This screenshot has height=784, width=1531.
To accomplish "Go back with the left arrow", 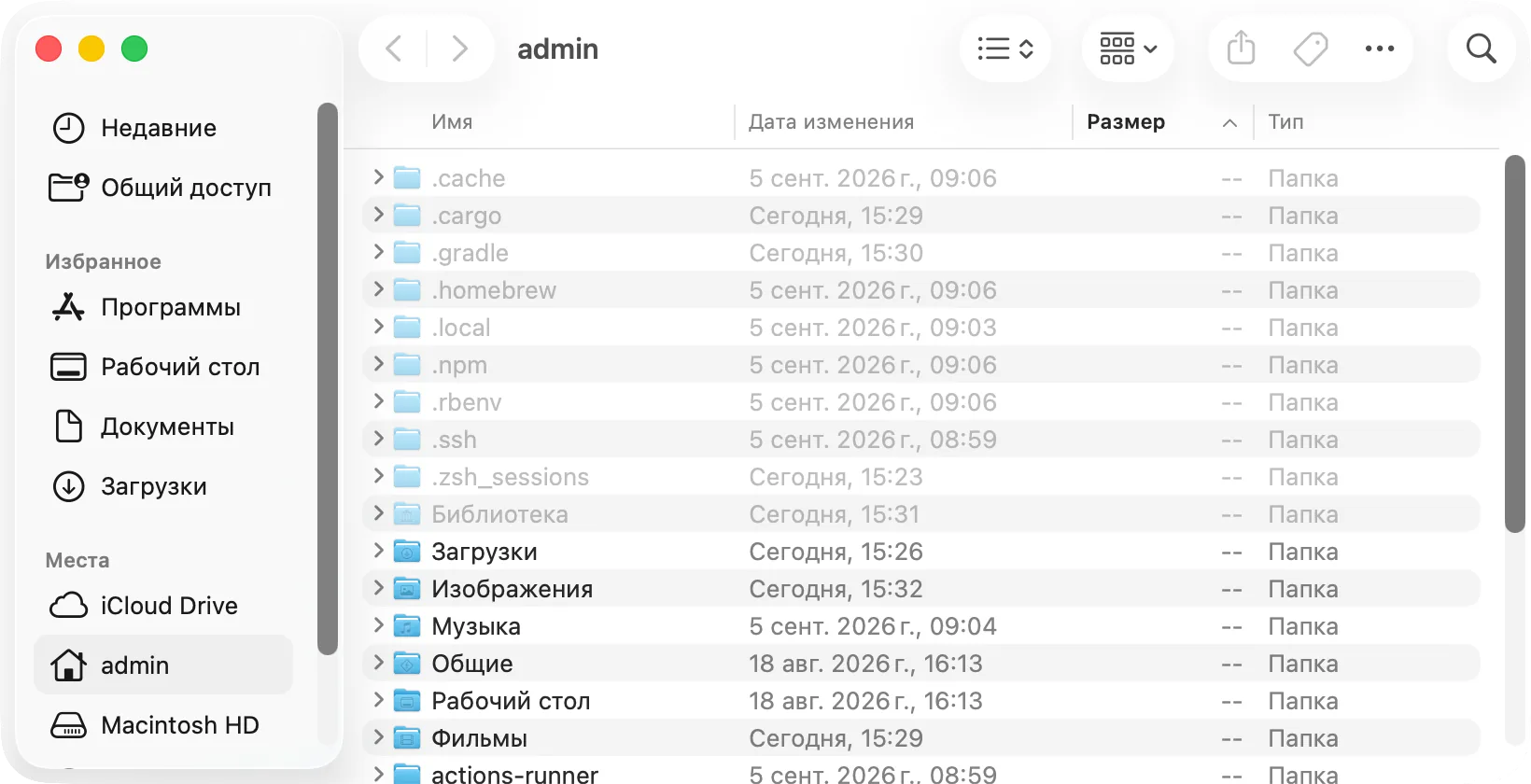I will click(394, 49).
